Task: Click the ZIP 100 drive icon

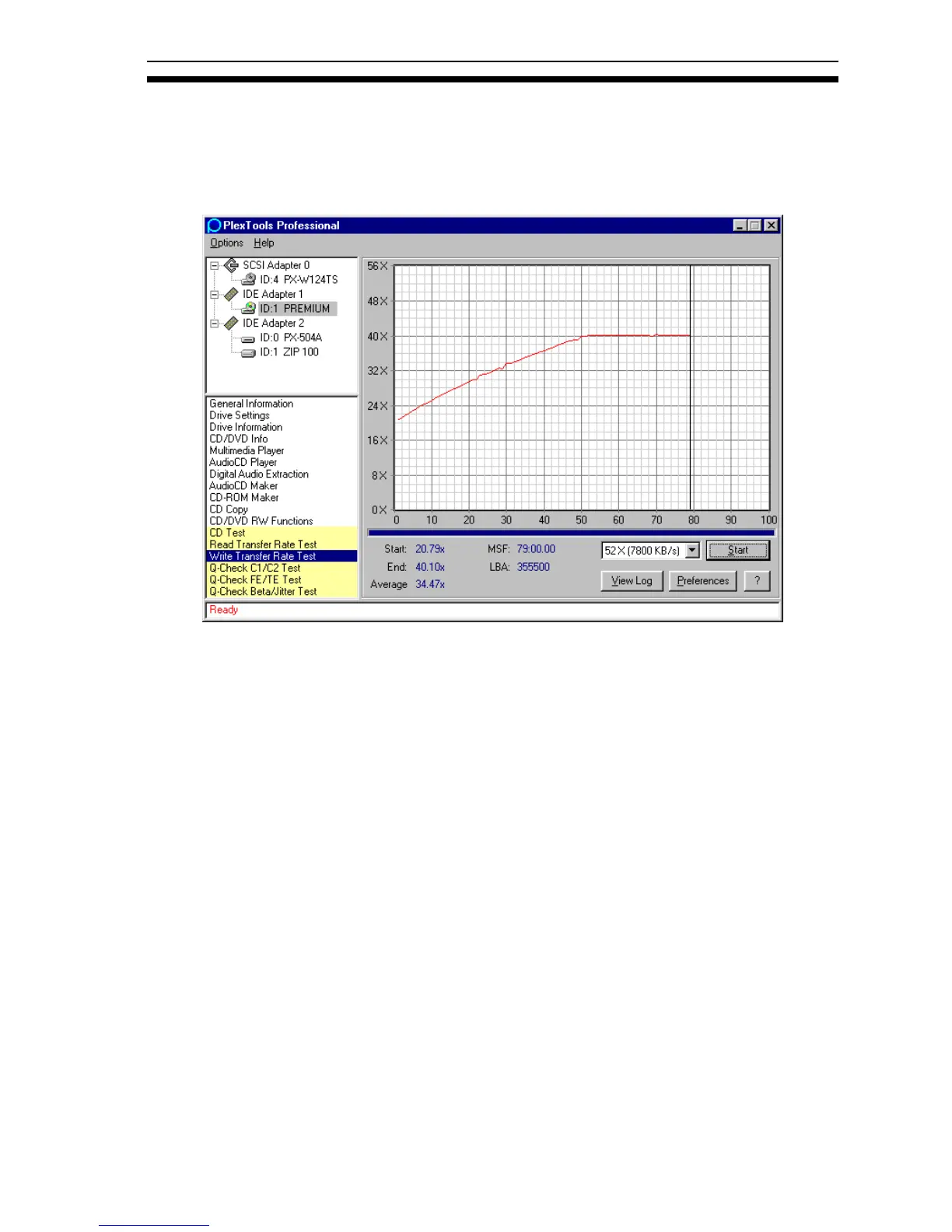Action: point(248,352)
